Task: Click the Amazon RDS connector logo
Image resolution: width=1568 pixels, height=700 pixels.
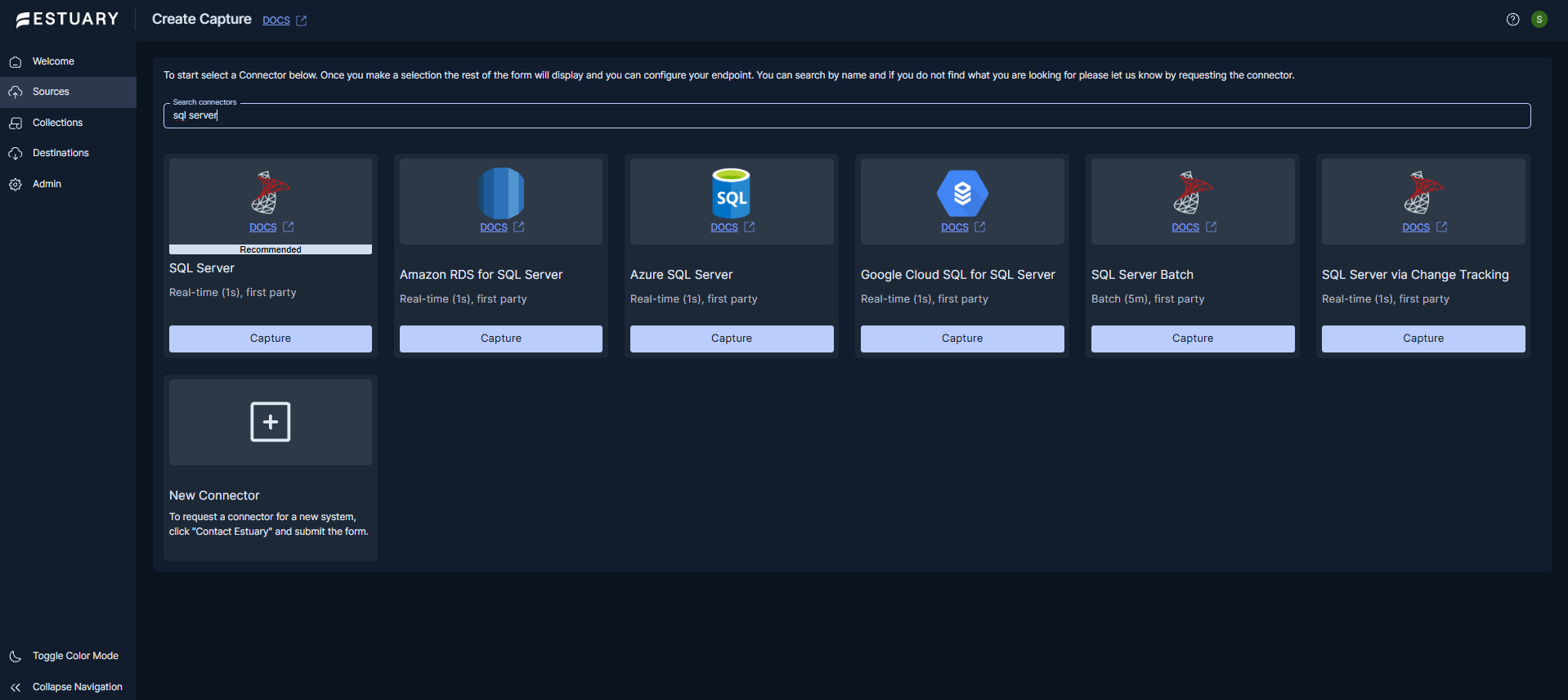Action: point(501,193)
